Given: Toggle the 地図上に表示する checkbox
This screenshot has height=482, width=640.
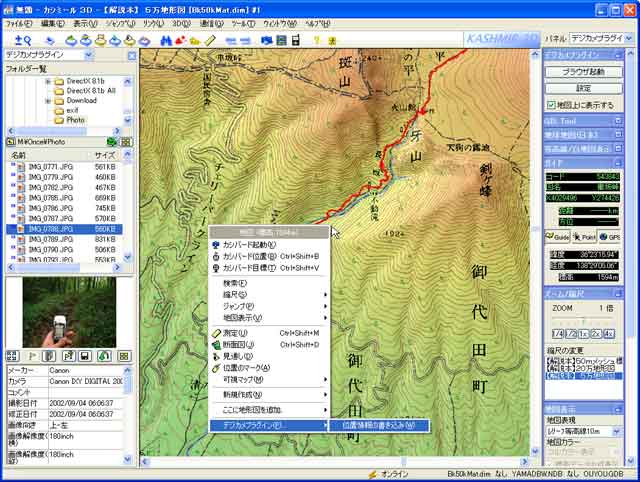Looking at the screenshot, I should (x=551, y=104).
